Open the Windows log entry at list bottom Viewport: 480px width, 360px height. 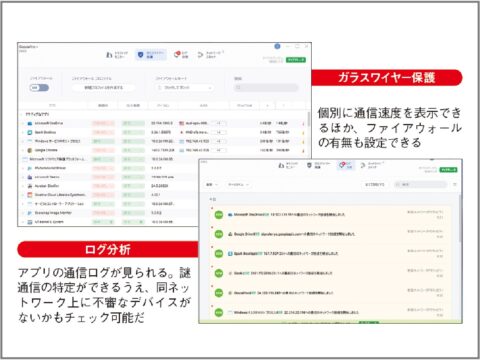330,313
